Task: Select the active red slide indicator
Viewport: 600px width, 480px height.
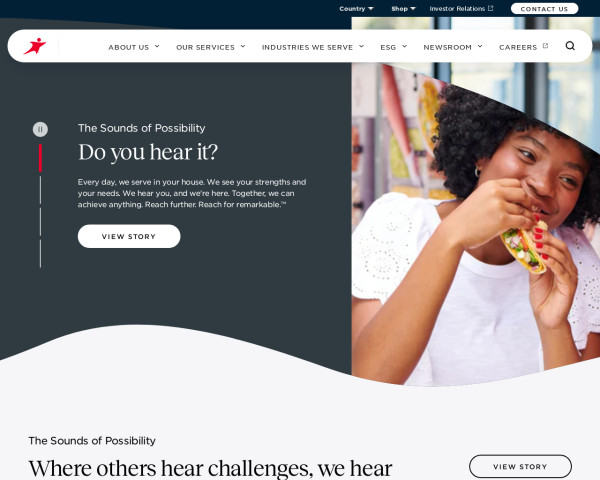Action: pyautogui.click(x=40, y=158)
